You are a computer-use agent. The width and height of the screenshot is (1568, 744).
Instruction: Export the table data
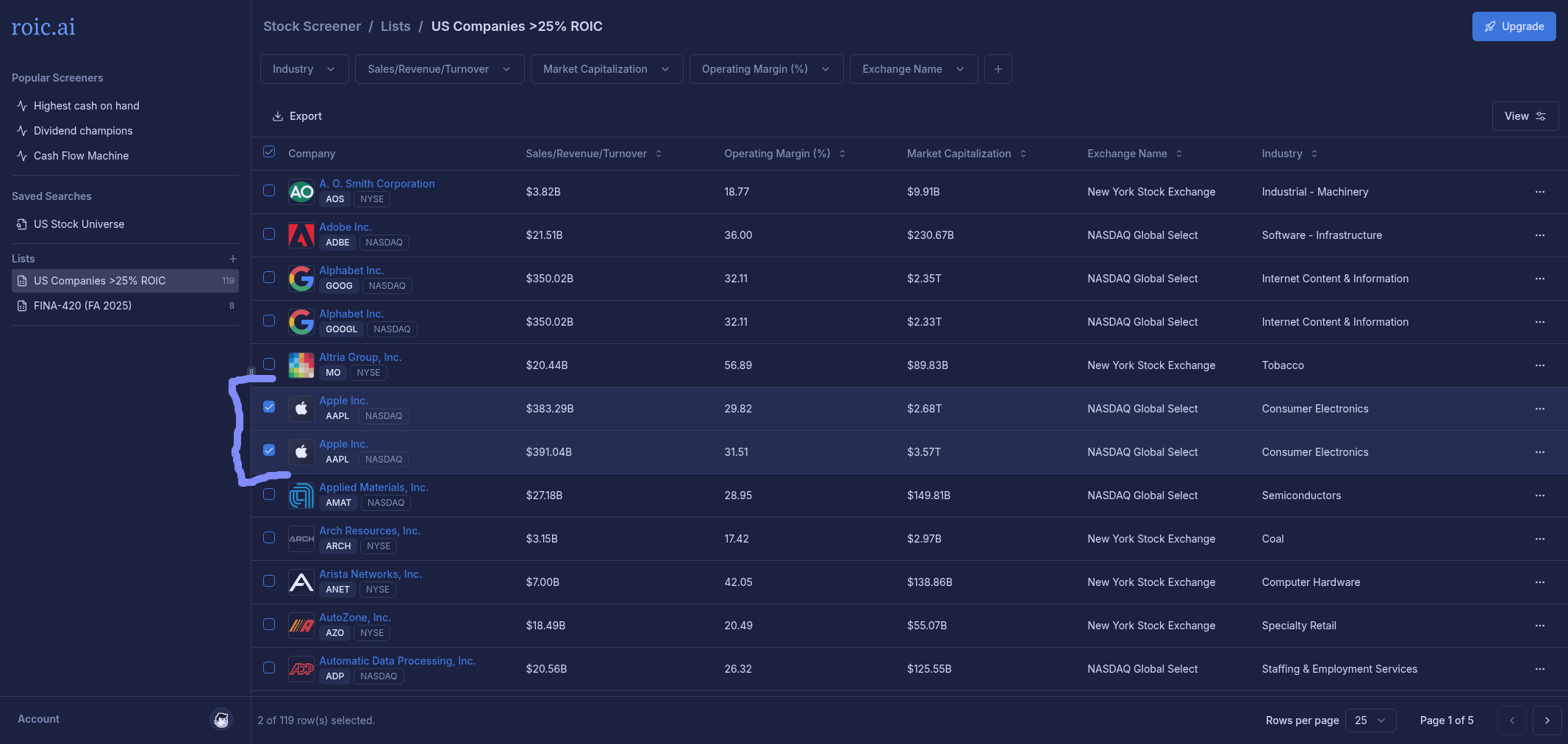point(297,116)
